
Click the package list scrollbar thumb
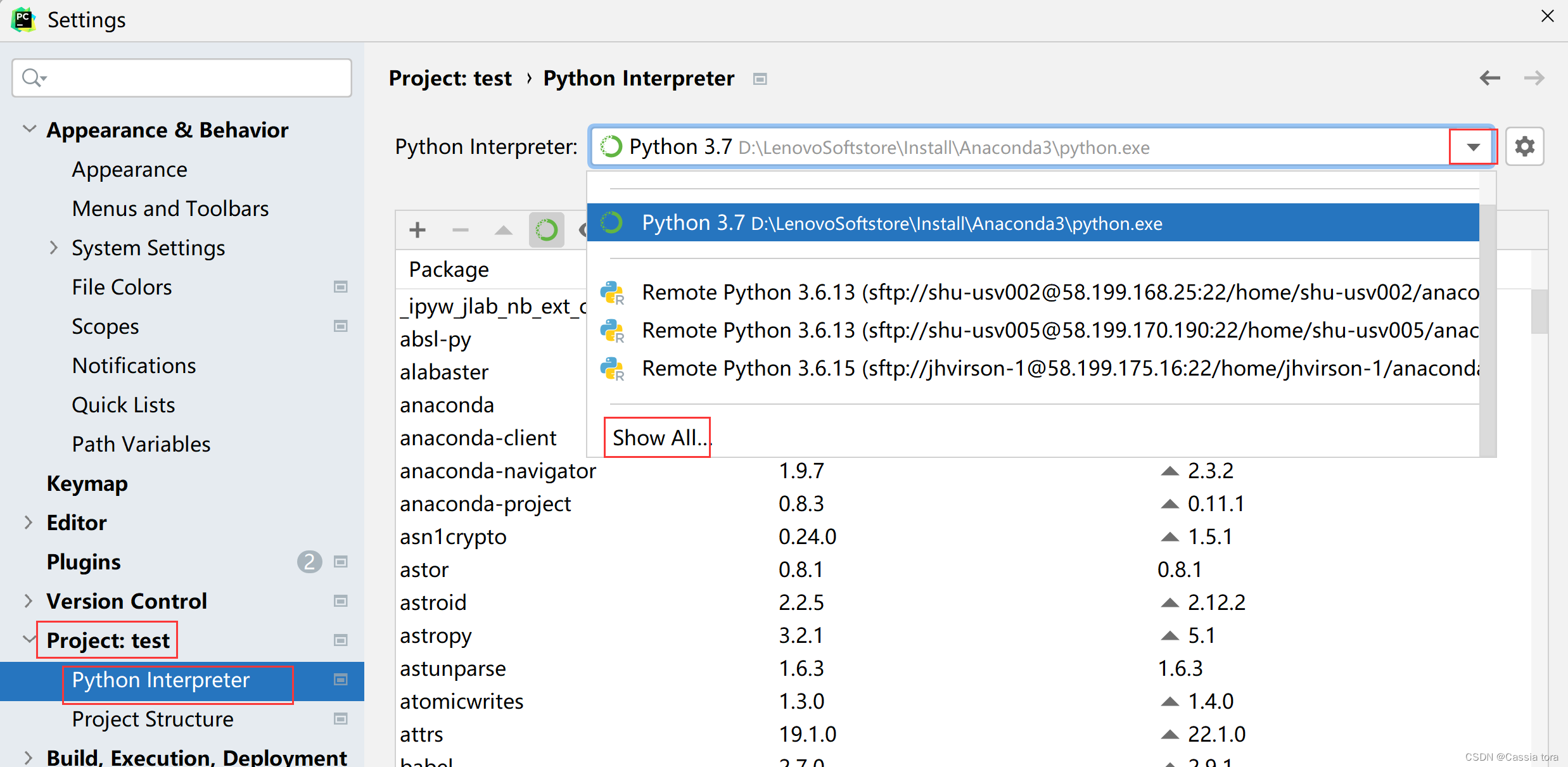1539,312
